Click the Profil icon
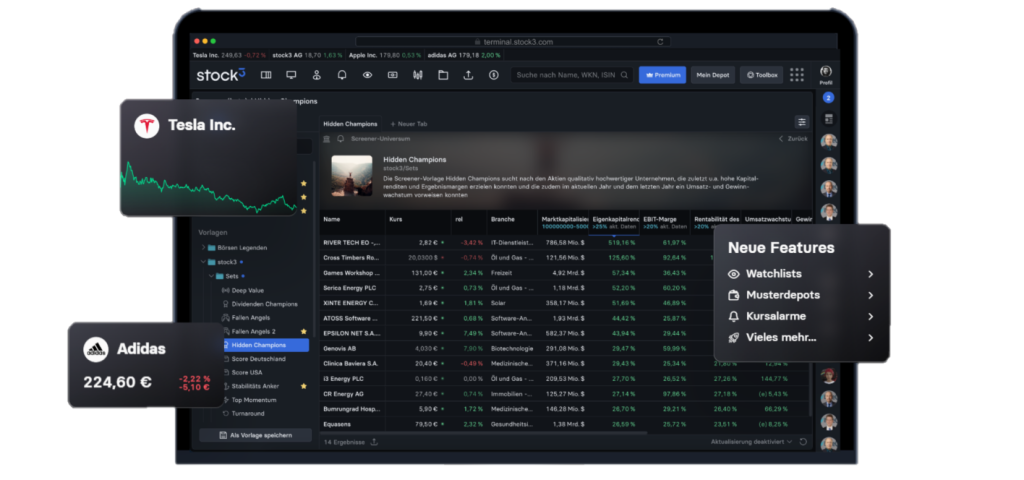The width and height of the screenshot is (1024, 480). tap(826, 73)
